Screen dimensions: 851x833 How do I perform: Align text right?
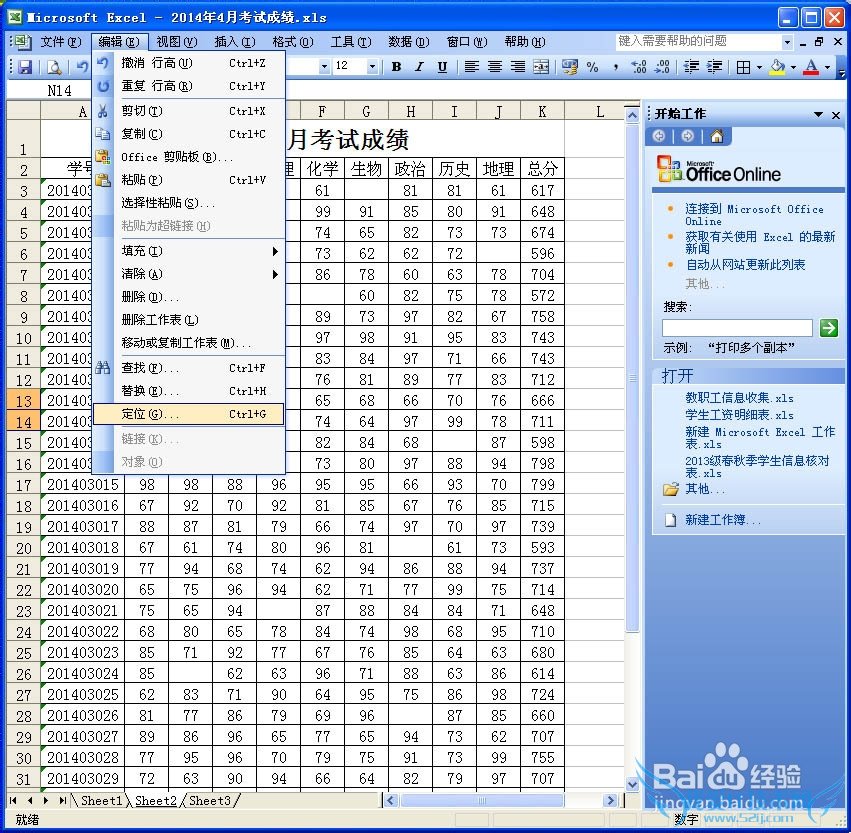tap(518, 67)
